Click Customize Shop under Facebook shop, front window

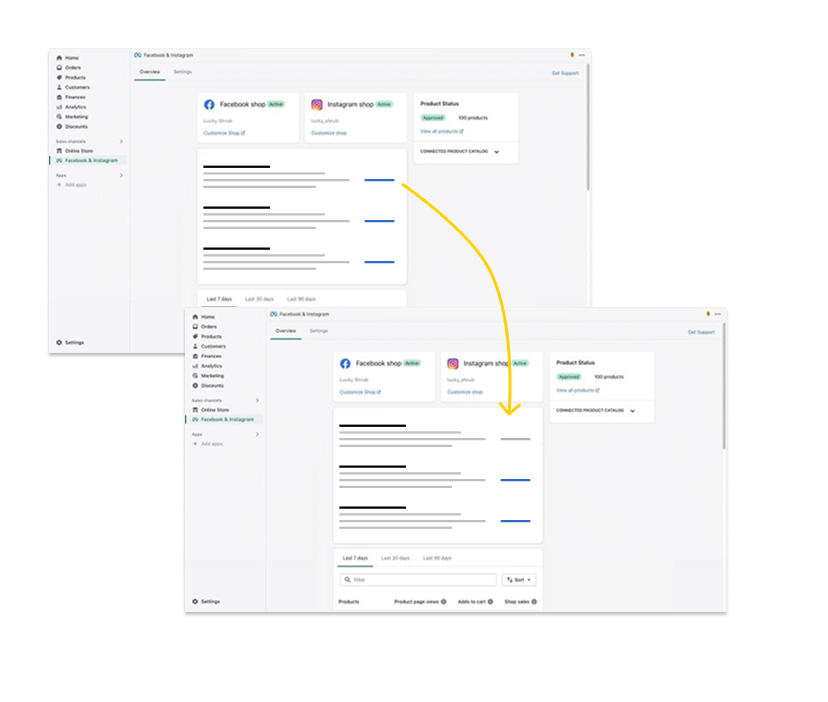(360, 392)
